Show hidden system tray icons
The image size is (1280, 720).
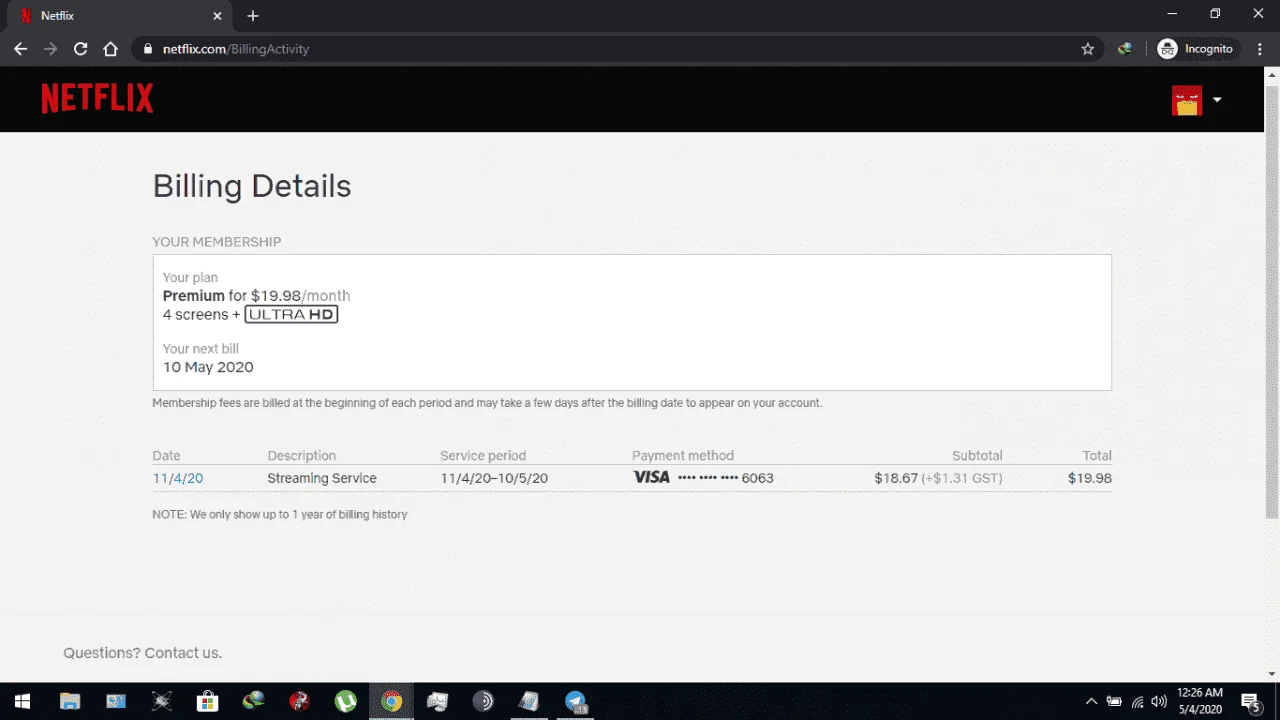tap(1091, 701)
